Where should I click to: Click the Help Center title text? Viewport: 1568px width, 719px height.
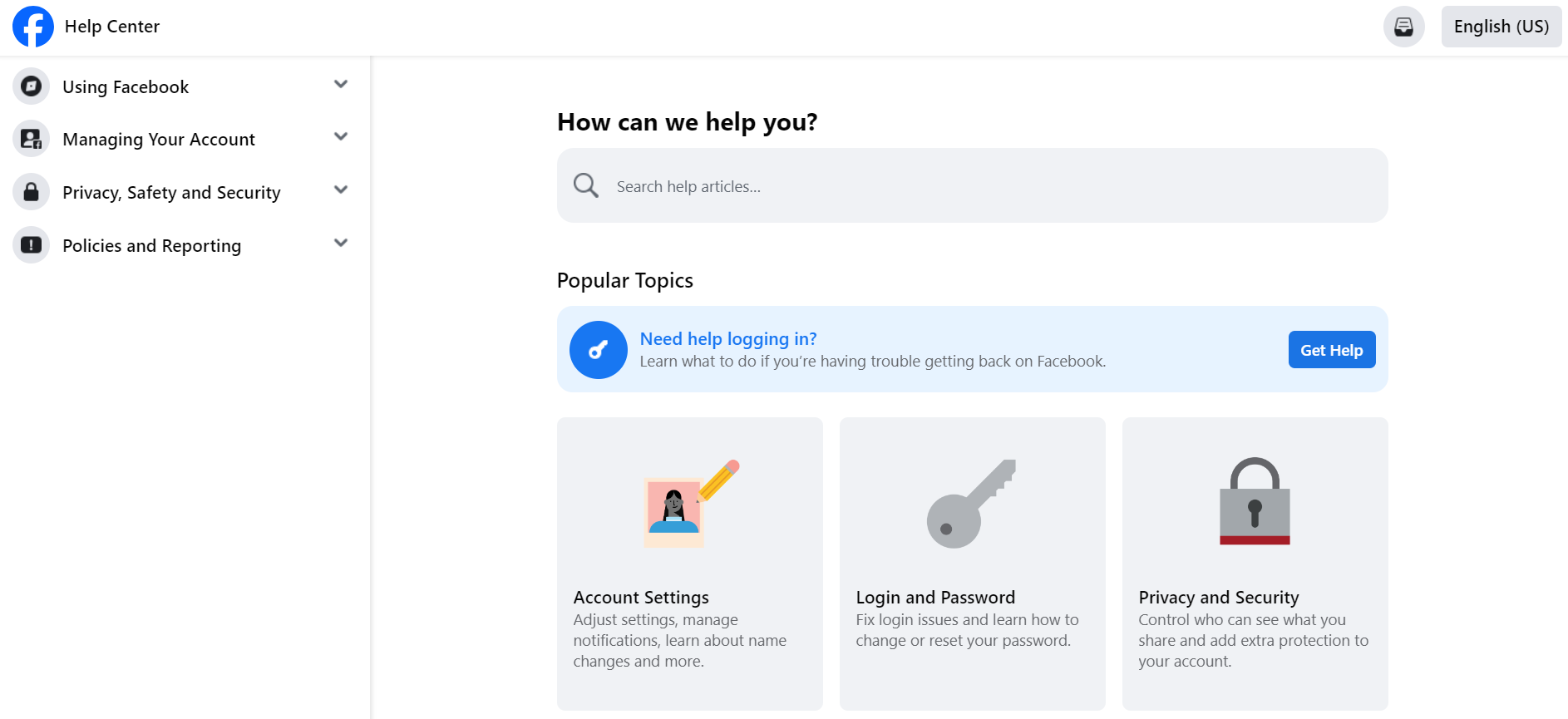tap(112, 26)
